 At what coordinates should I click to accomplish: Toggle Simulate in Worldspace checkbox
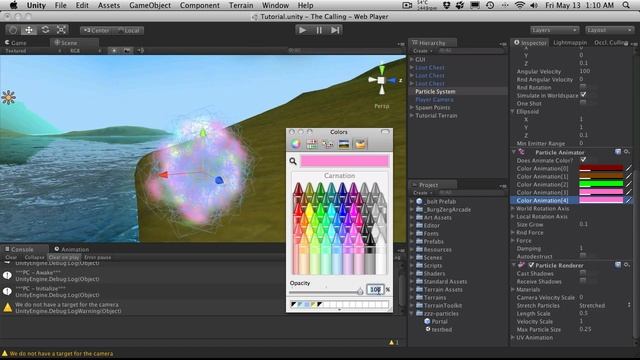pos(583,95)
